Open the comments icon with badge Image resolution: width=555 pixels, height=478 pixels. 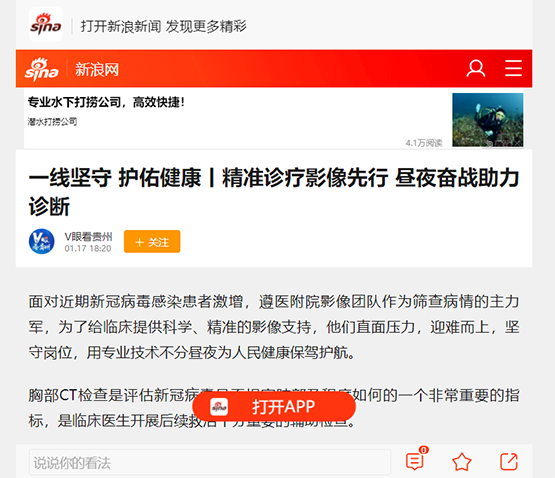pos(416,459)
